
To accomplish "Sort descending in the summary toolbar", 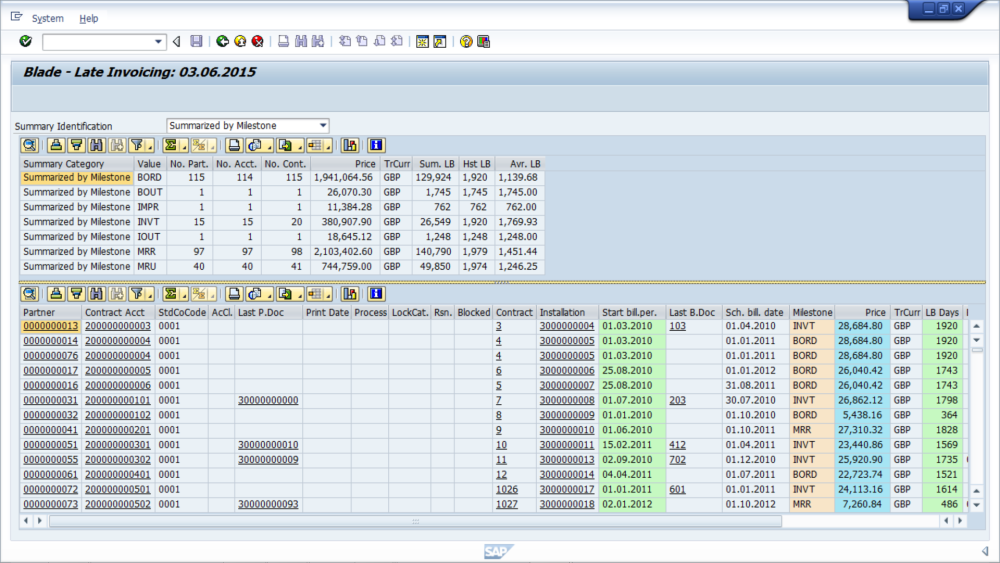I will point(77,145).
